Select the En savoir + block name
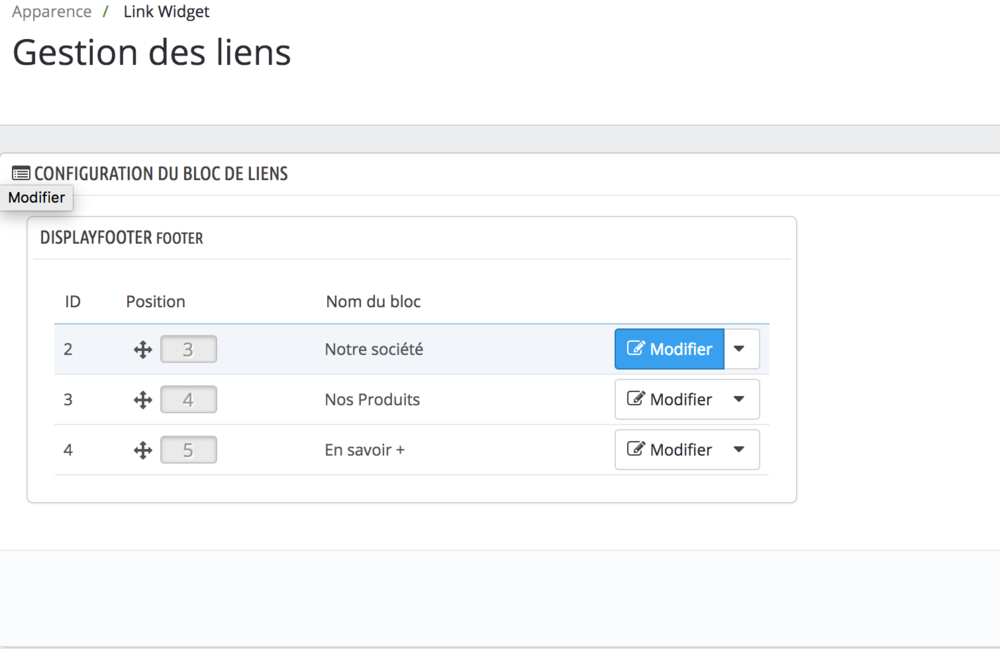Image resolution: width=1000 pixels, height=649 pixels. coord(364,450)
